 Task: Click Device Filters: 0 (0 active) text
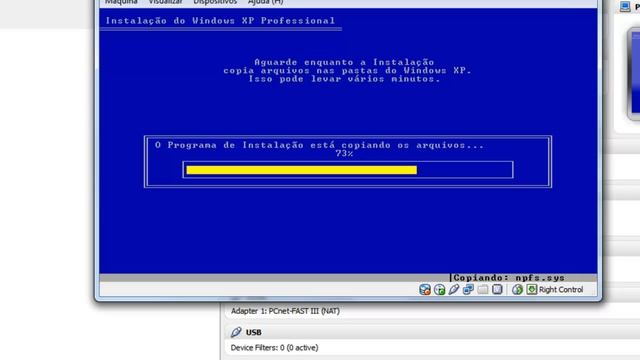[x=274, y=348]
